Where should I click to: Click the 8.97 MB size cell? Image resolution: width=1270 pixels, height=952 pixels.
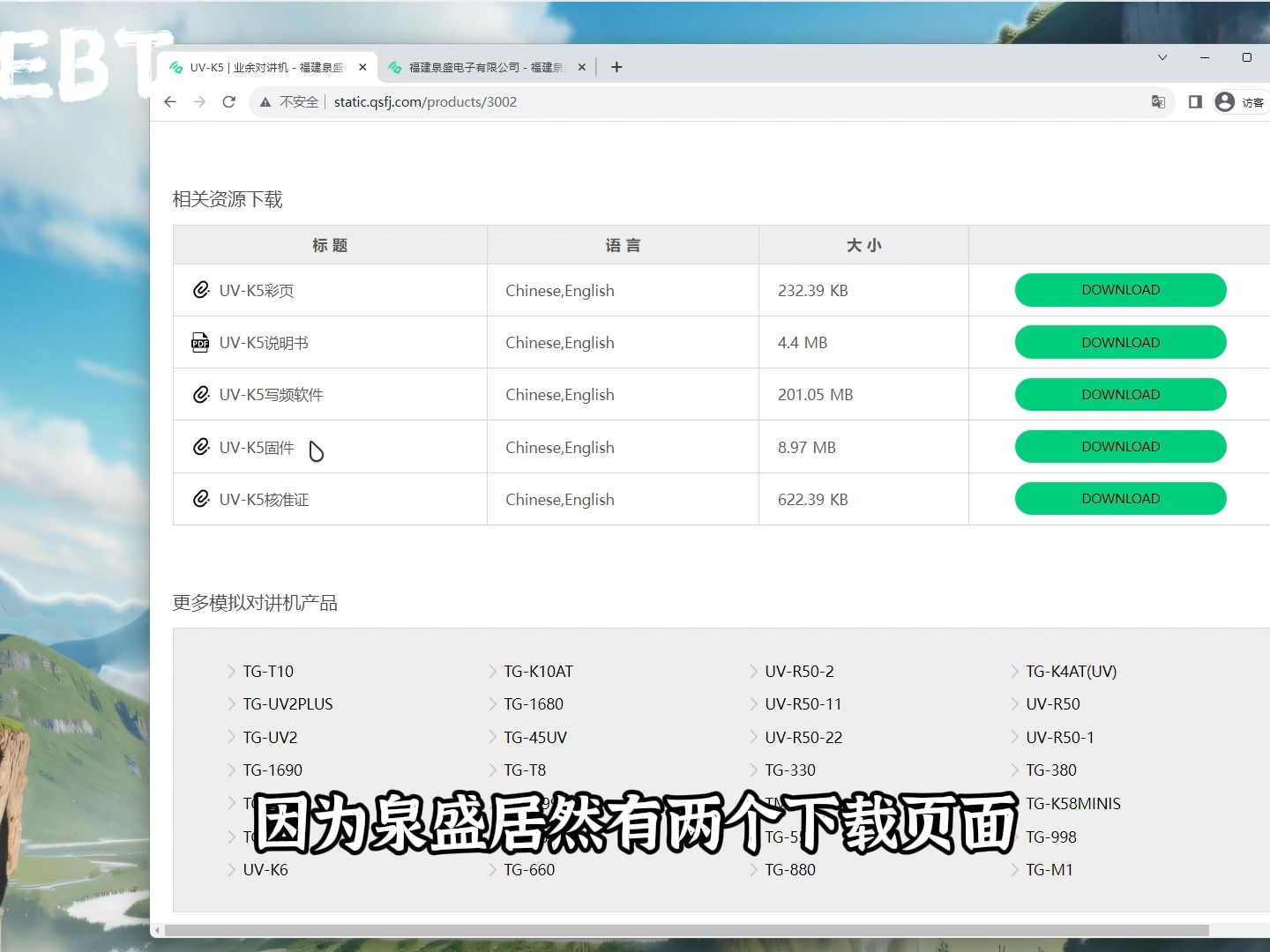pyautogui.click(x=863, y=447)
